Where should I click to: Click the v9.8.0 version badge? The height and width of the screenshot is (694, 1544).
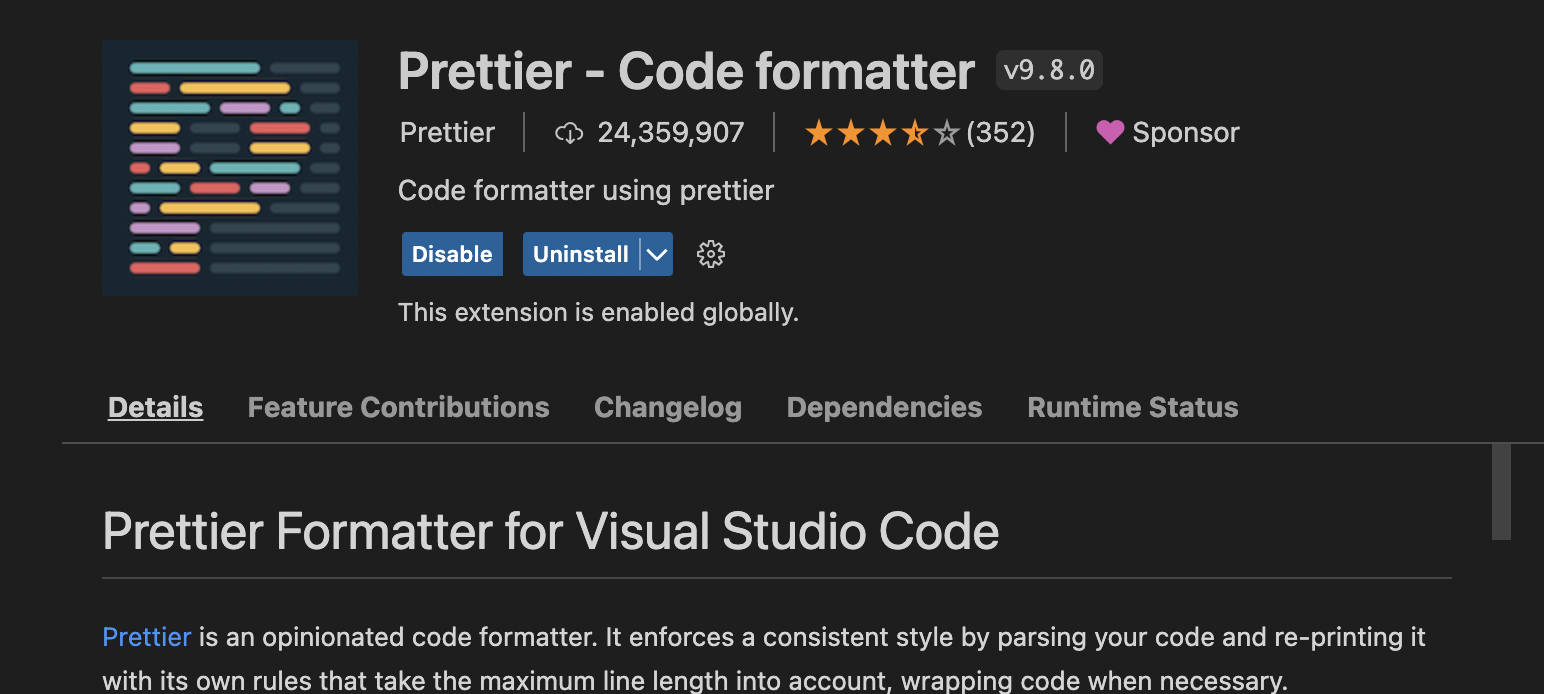coord(1049,71)
